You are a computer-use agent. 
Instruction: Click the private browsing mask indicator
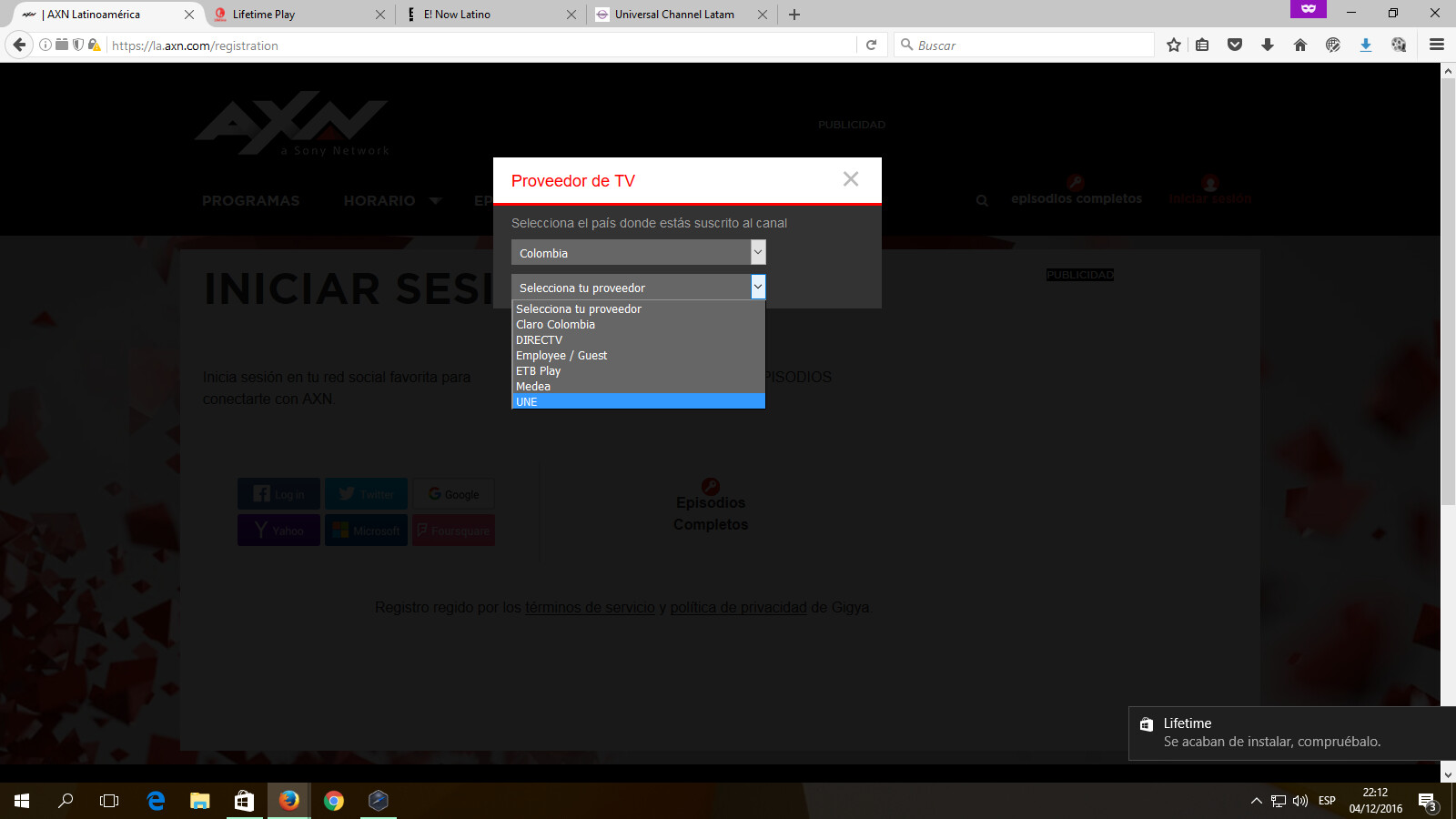tap(1309, 9)
